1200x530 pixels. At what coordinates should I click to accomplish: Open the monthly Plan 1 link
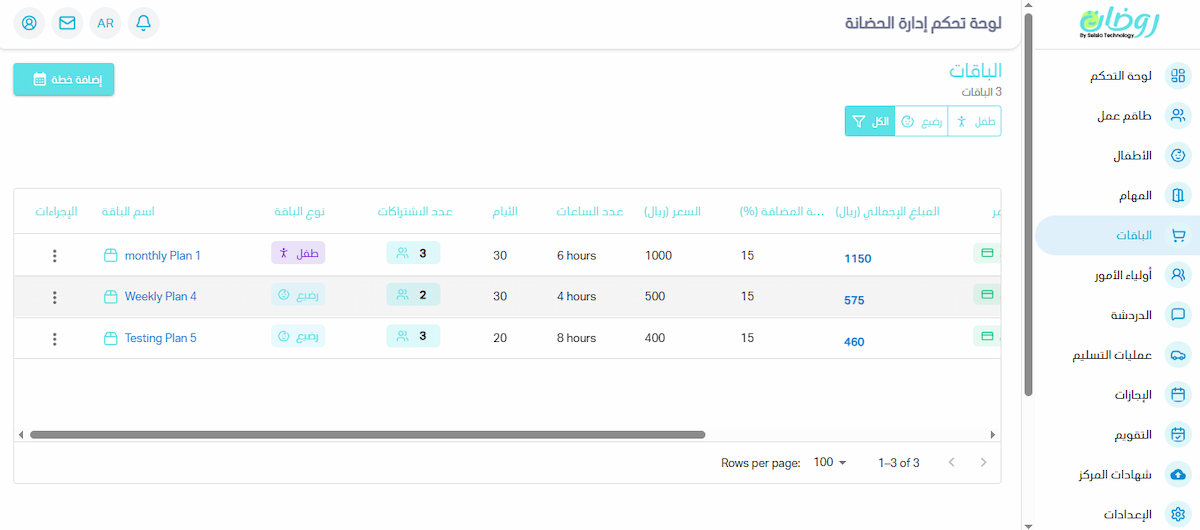(x=162, y=256)
